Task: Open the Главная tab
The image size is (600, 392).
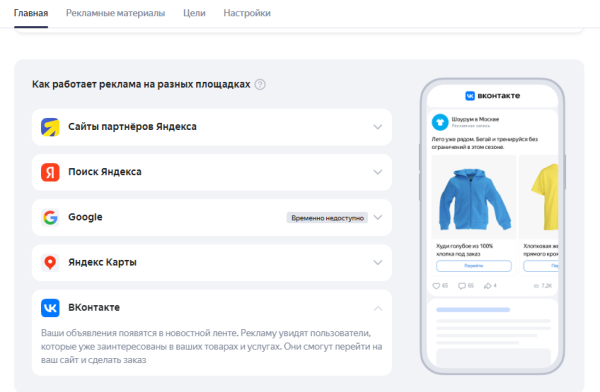Action: click(x=31, y=13)
